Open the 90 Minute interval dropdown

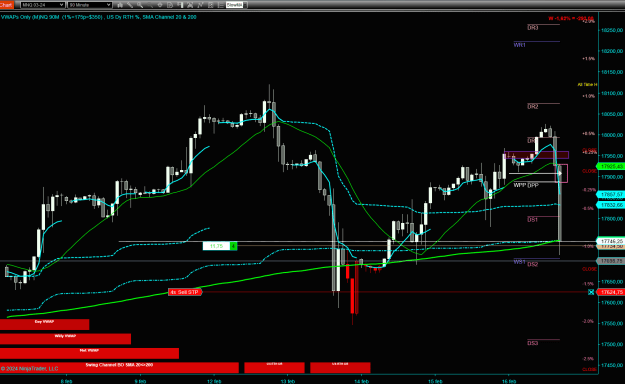pos(89,5)
